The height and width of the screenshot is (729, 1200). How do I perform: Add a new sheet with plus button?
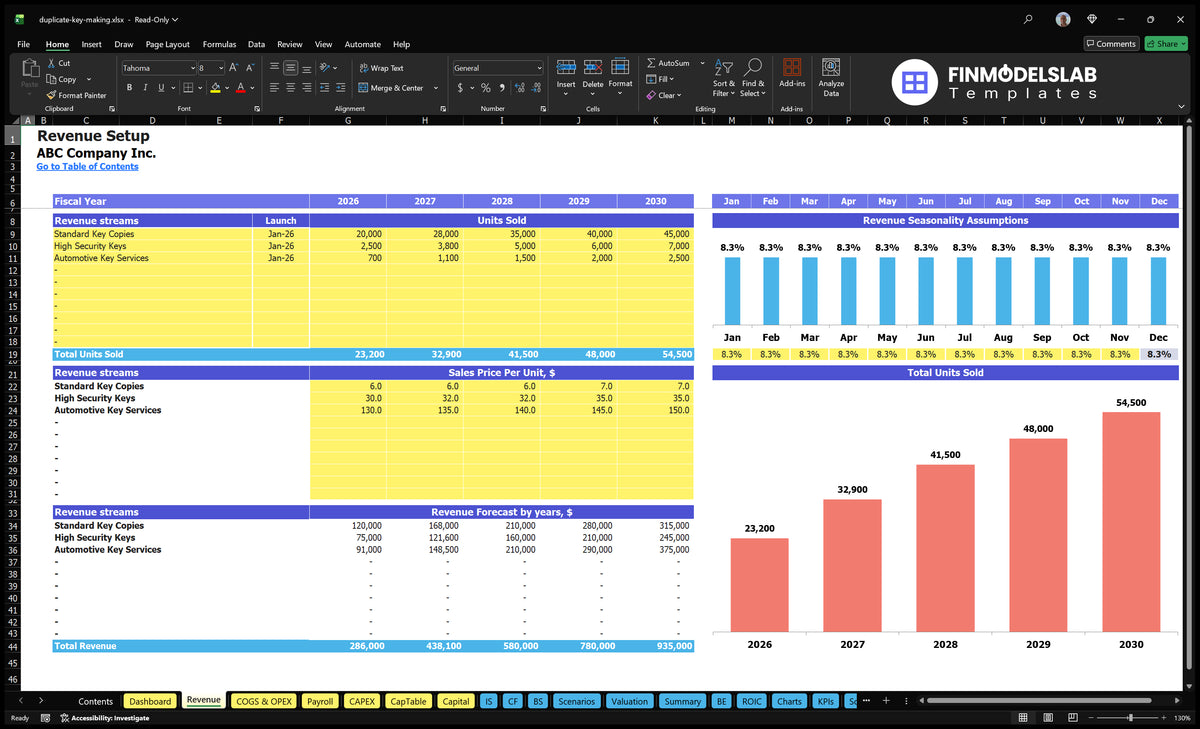tap(886, 700)
